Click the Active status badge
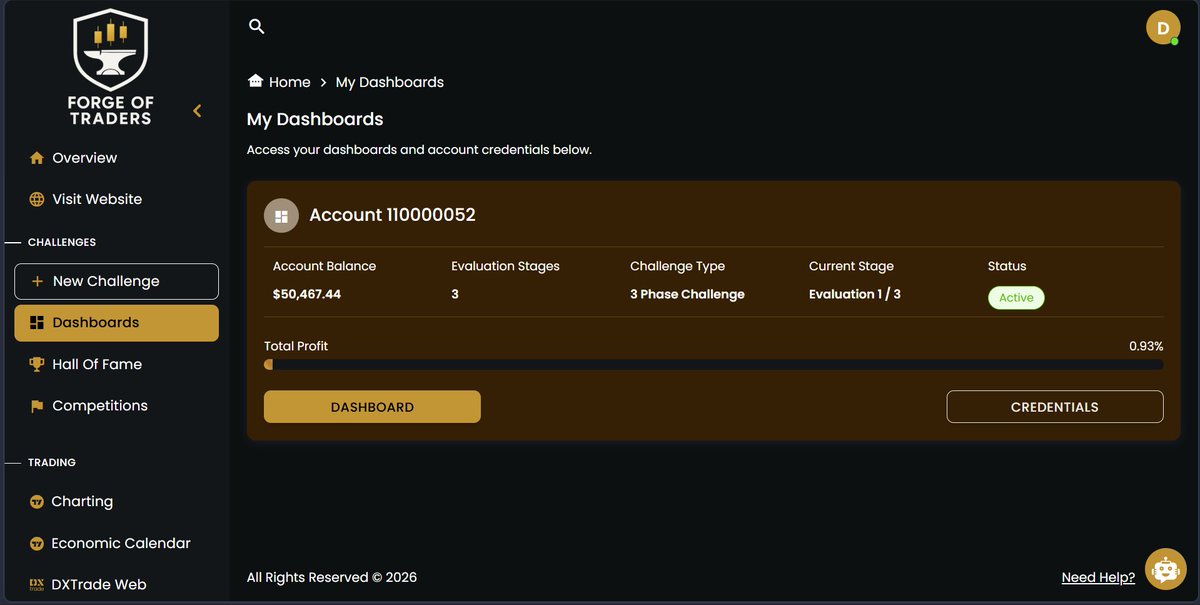 [1016, 297]
